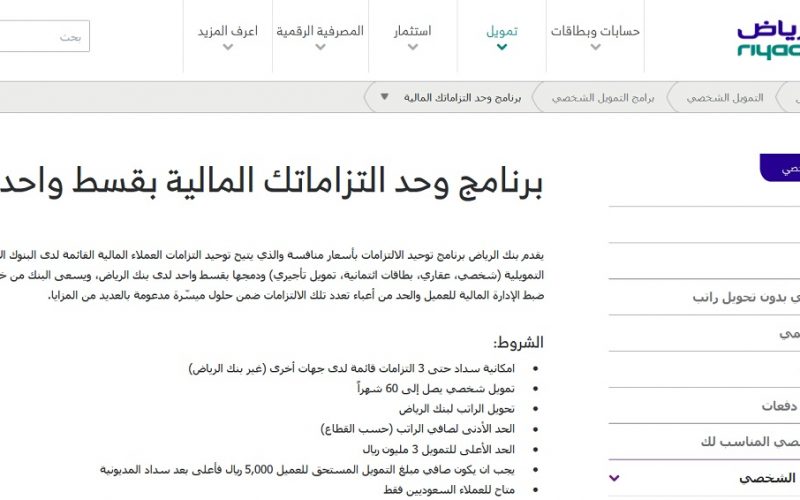Click line تمويل شخصي يصل إلى 60 شهراً
800x500 pixels.
(x=436, y=389)
